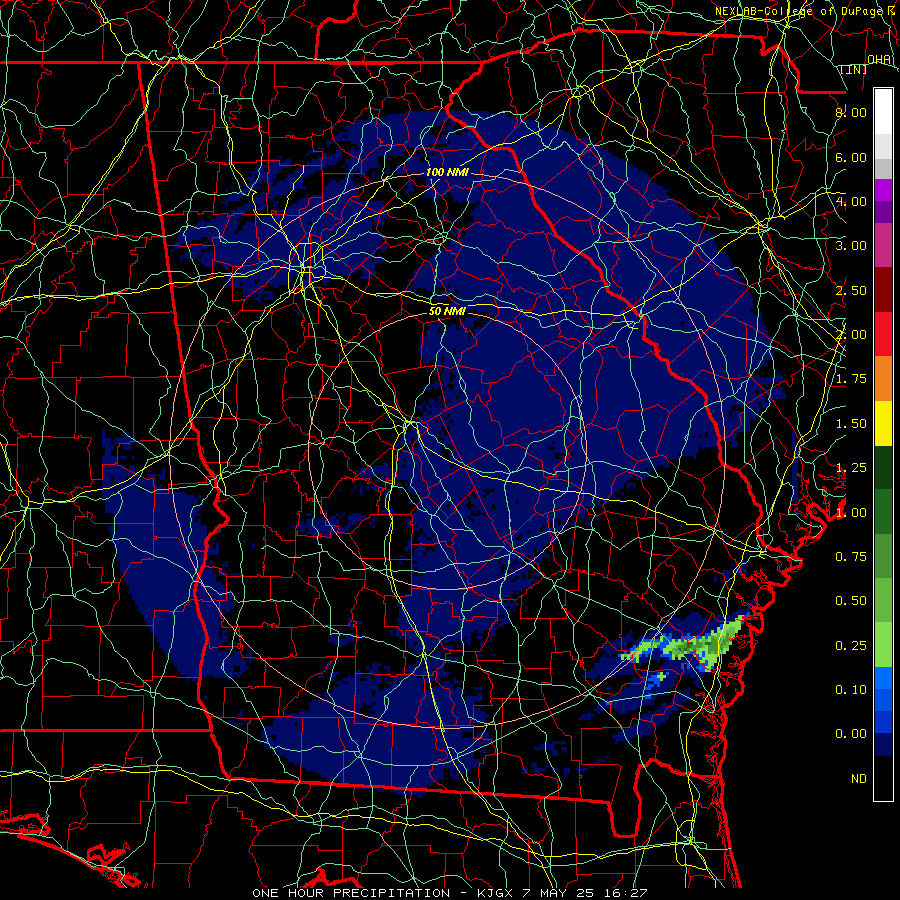
Task: Select the yellow legend swatch
Action: [x=883, y=424]
